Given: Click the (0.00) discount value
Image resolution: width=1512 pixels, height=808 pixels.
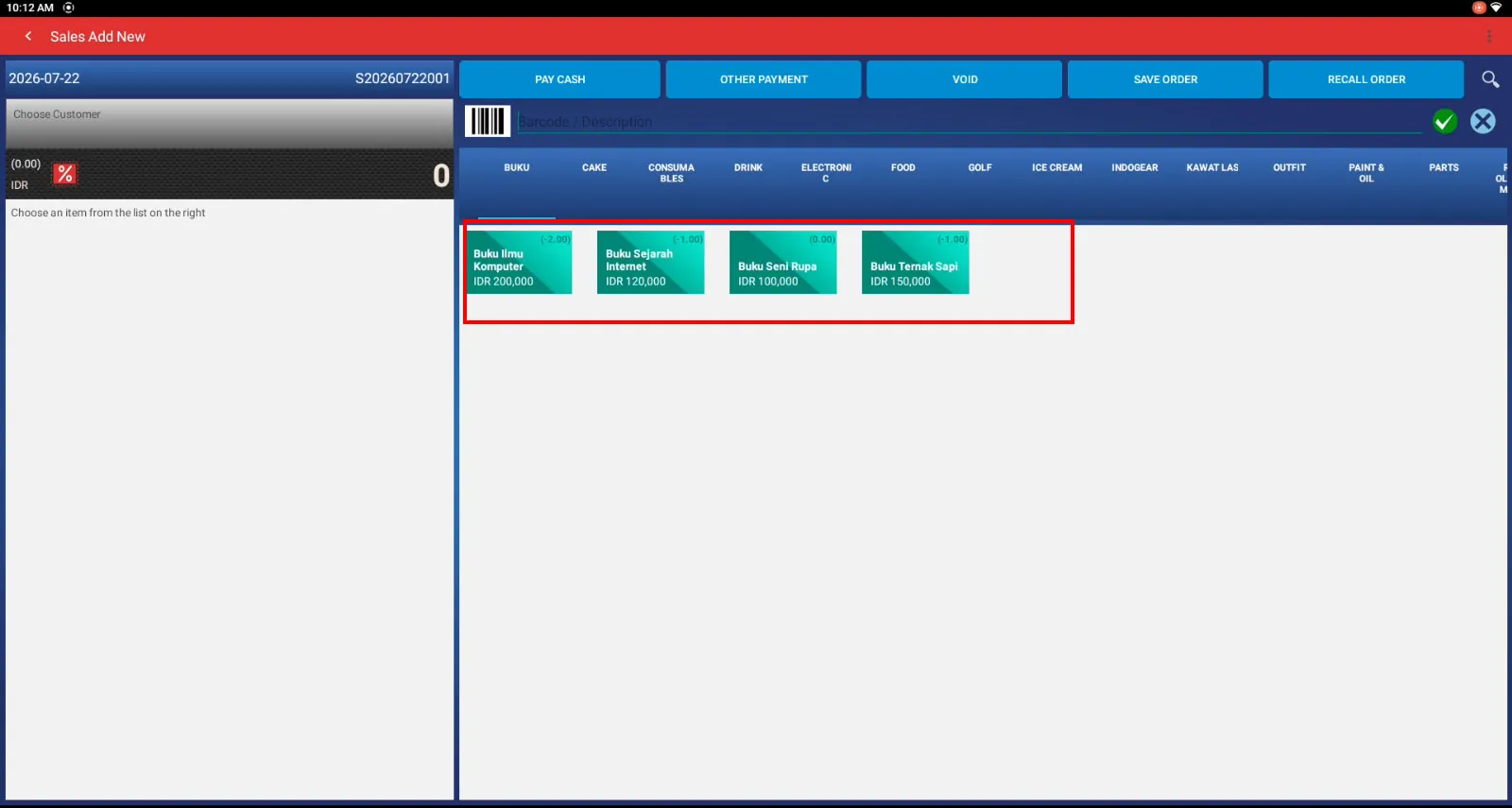Looking at the screenshot, I should pyautogui.click(x=26, y=163).
